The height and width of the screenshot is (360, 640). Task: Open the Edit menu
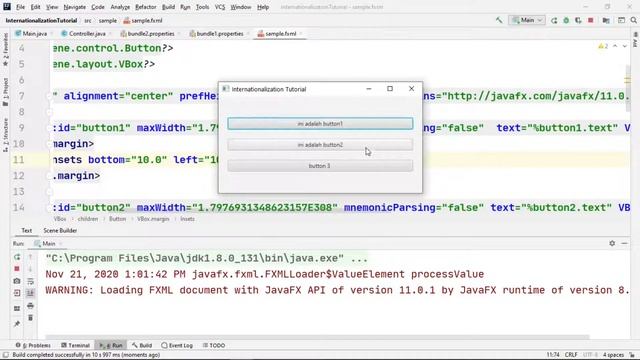click(x=36, y=7)
